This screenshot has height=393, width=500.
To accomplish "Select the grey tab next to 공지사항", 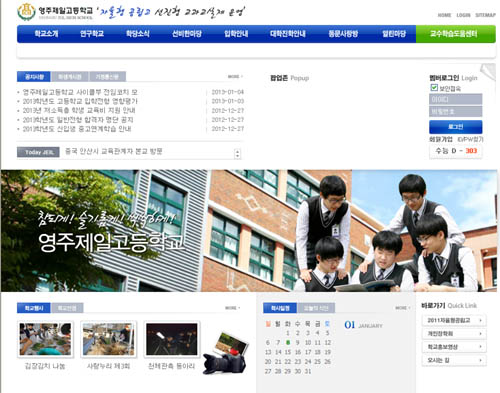I will tap(70, 77).
